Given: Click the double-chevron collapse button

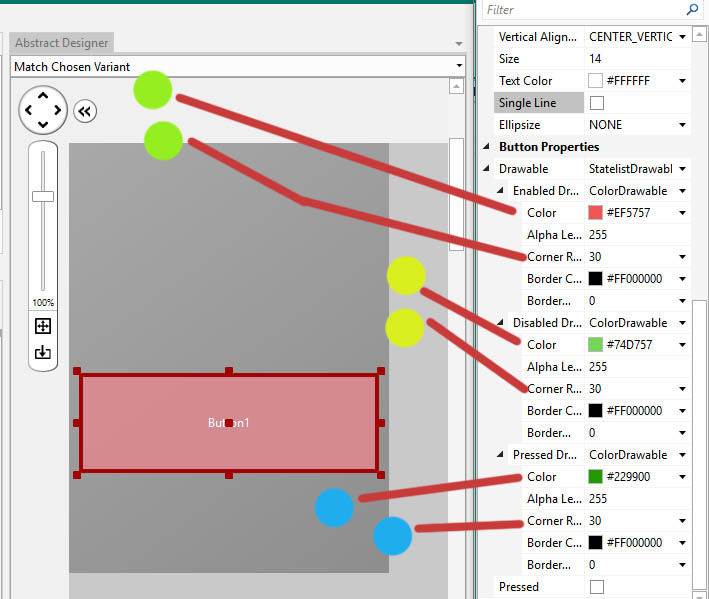Looking at the screenshot, I should (85, 111).
